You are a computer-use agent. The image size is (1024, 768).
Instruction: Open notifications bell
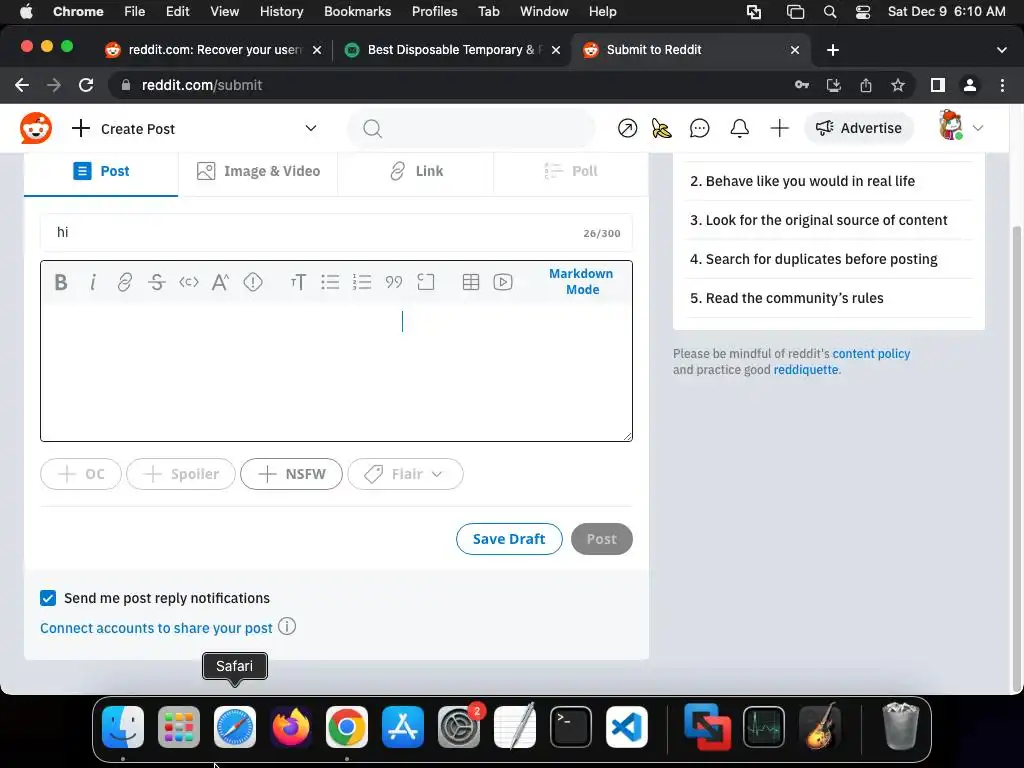tap(739, 128)
